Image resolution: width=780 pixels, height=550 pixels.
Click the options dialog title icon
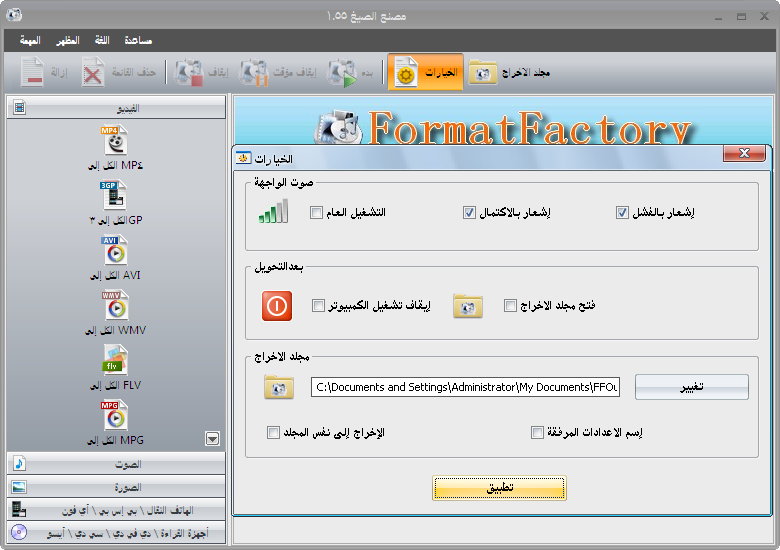(243, 158)
